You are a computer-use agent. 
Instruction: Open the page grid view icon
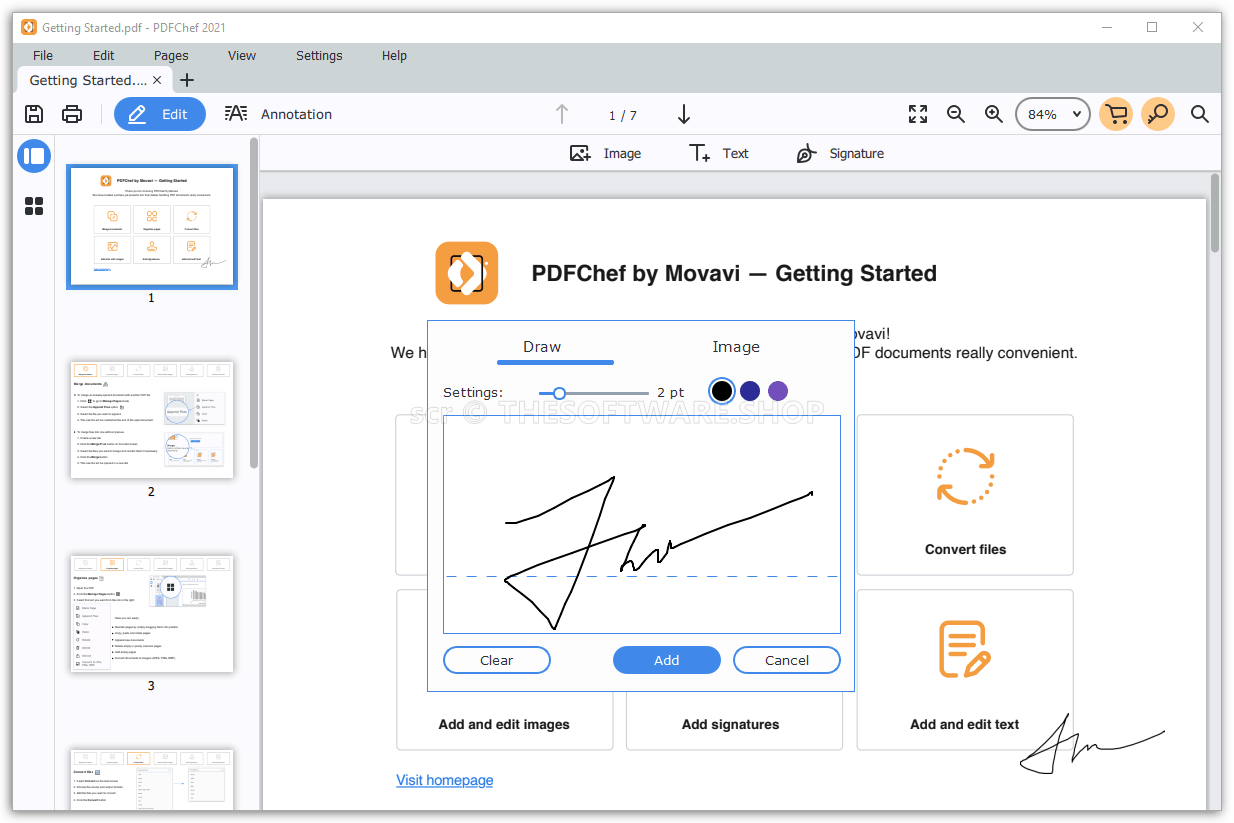tap(34, 206)
